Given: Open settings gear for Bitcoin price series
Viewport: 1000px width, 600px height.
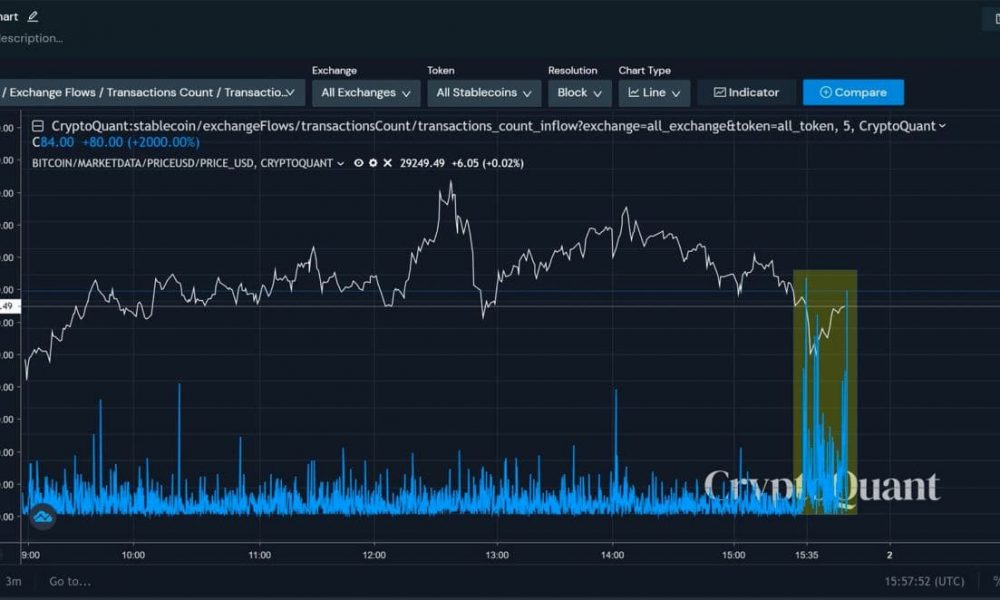Looking at the screenshot, I should point(373,163).
